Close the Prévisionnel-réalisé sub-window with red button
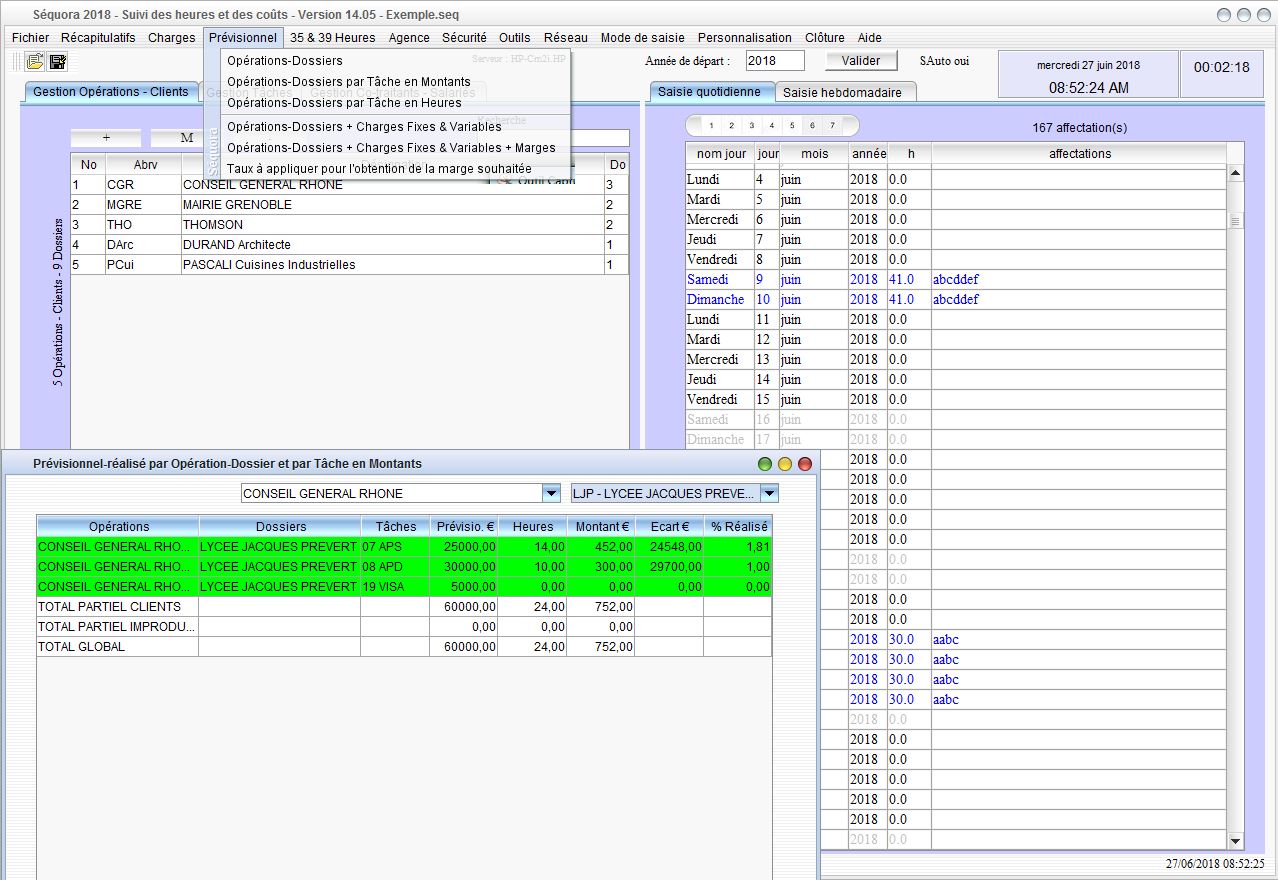This screenshot has width=1278, height=880. click(805, 464)
